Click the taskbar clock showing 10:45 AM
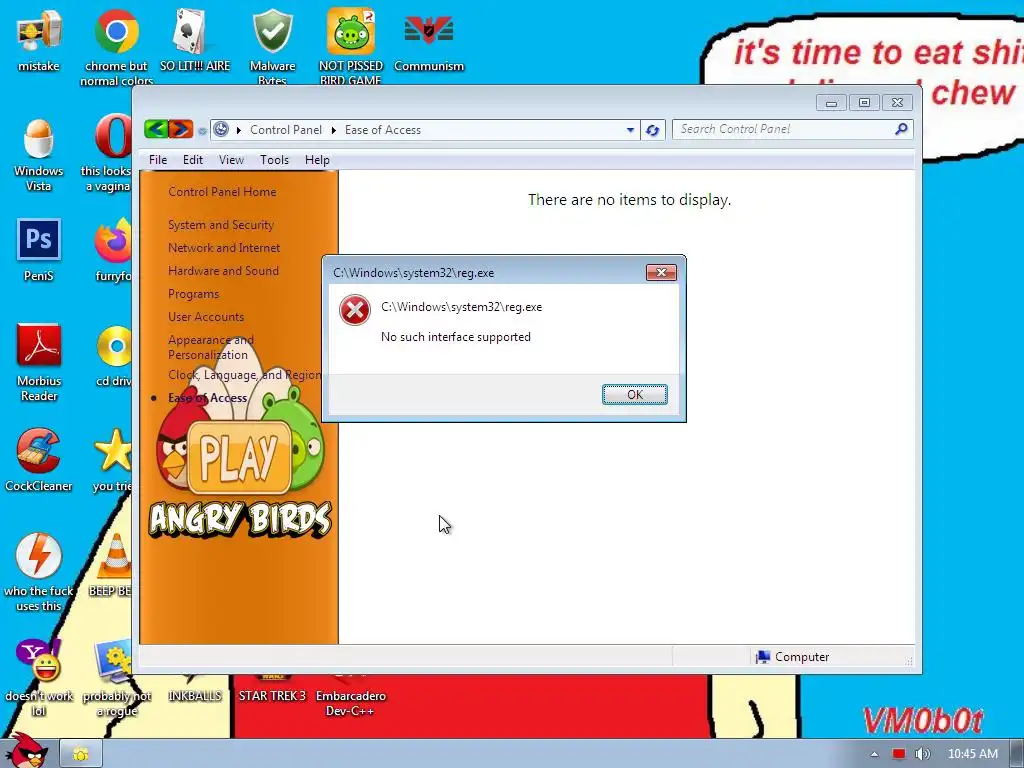 click(973, 754)
